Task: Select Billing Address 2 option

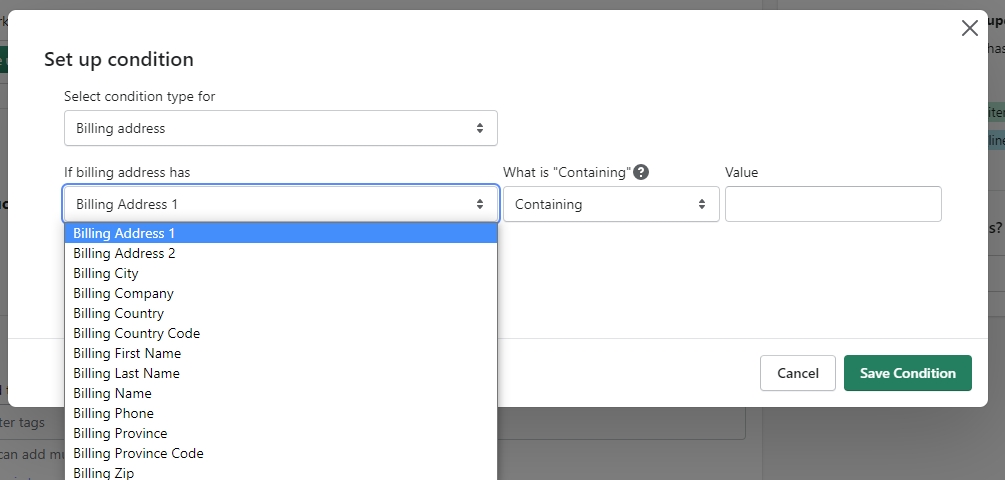Action: [x=124, y=253]
